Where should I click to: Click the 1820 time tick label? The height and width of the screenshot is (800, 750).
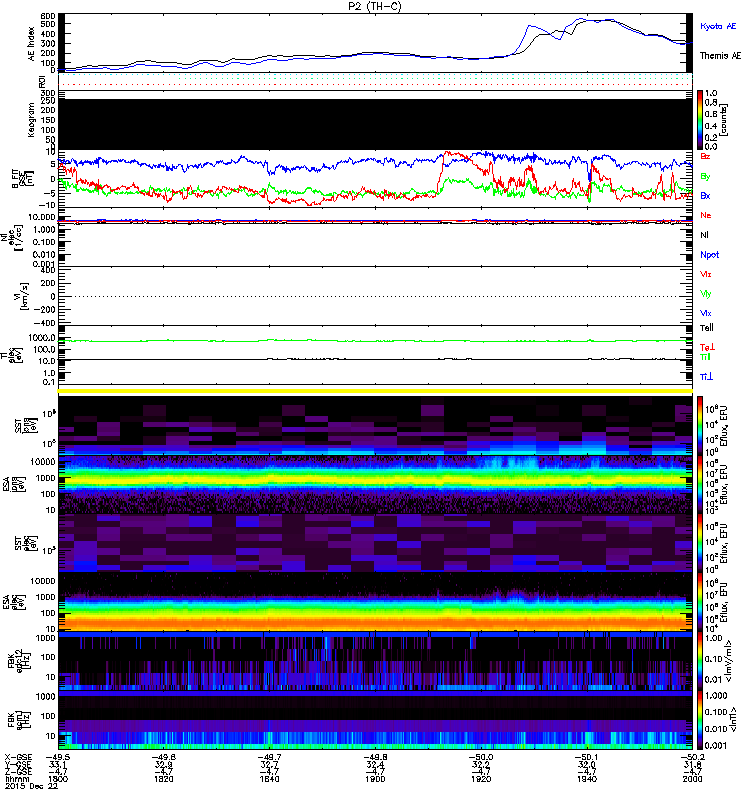(164, 779)
